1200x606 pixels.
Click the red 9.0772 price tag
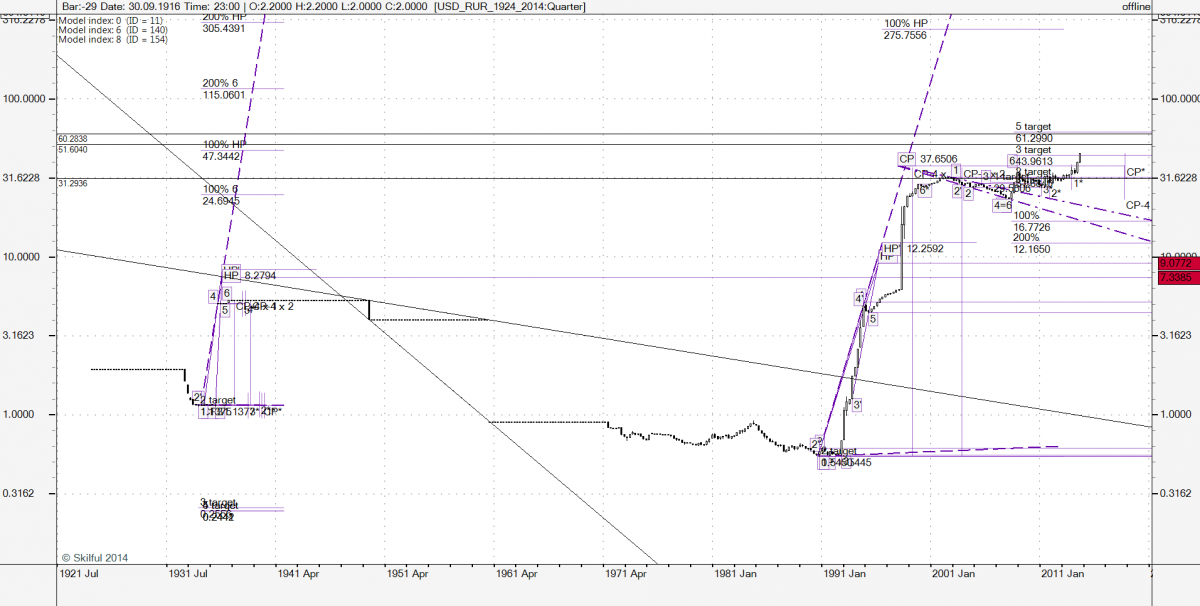point(1175,264)
